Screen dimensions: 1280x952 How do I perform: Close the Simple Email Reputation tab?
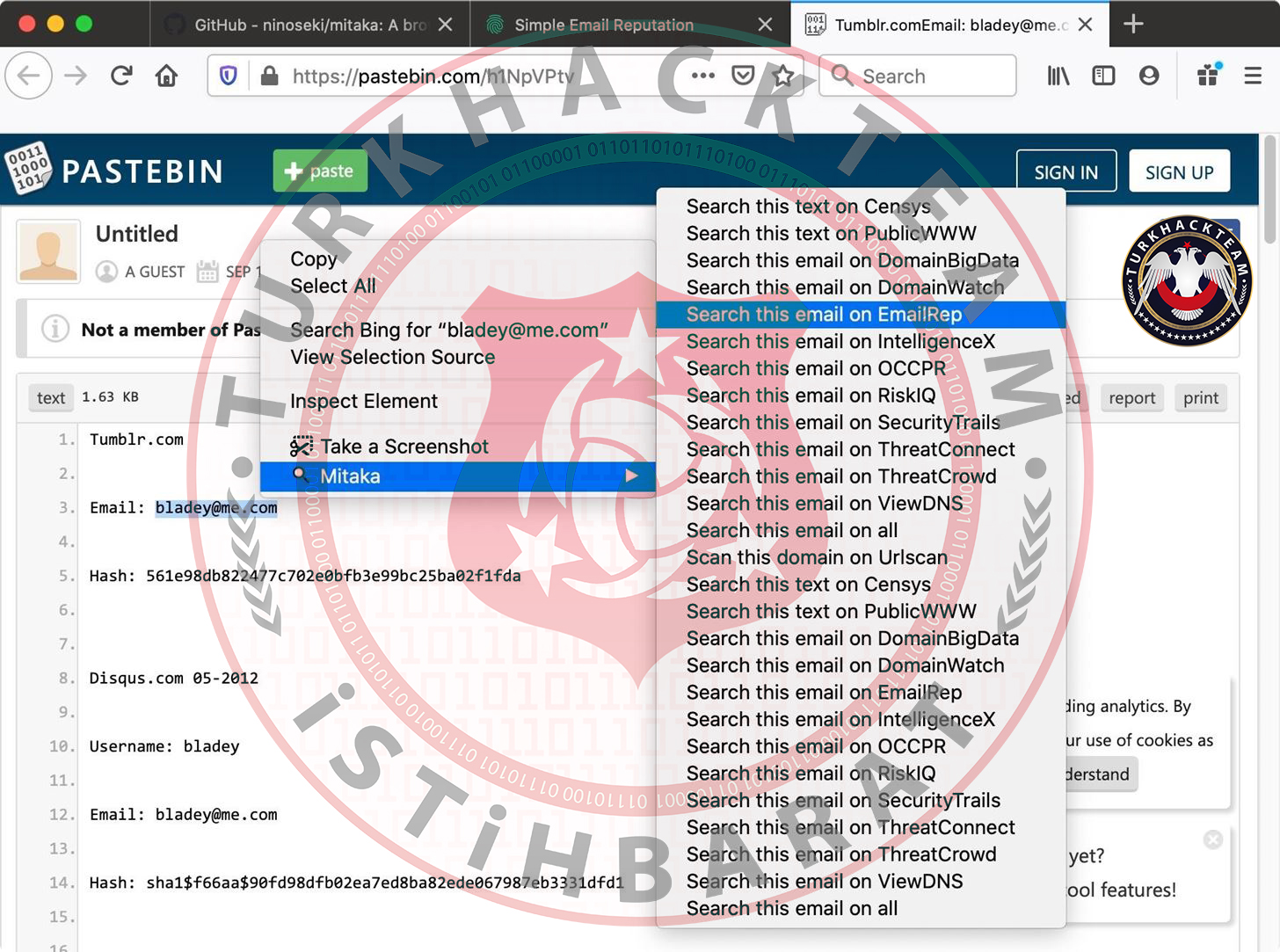766,25
